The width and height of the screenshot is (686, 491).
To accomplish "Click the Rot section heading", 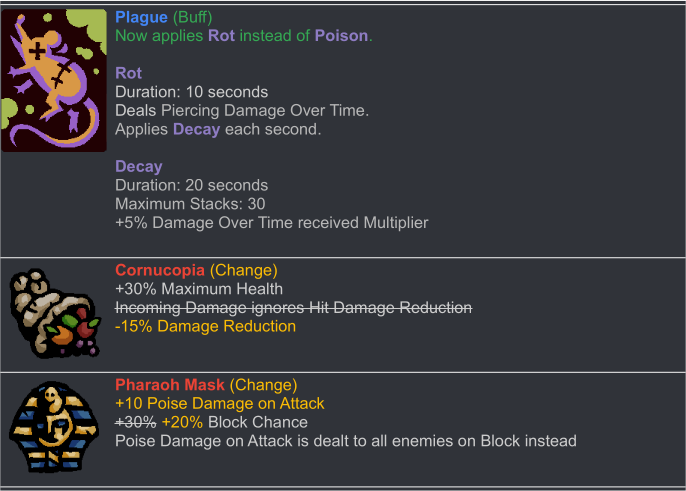I will [x=129, y=73].
